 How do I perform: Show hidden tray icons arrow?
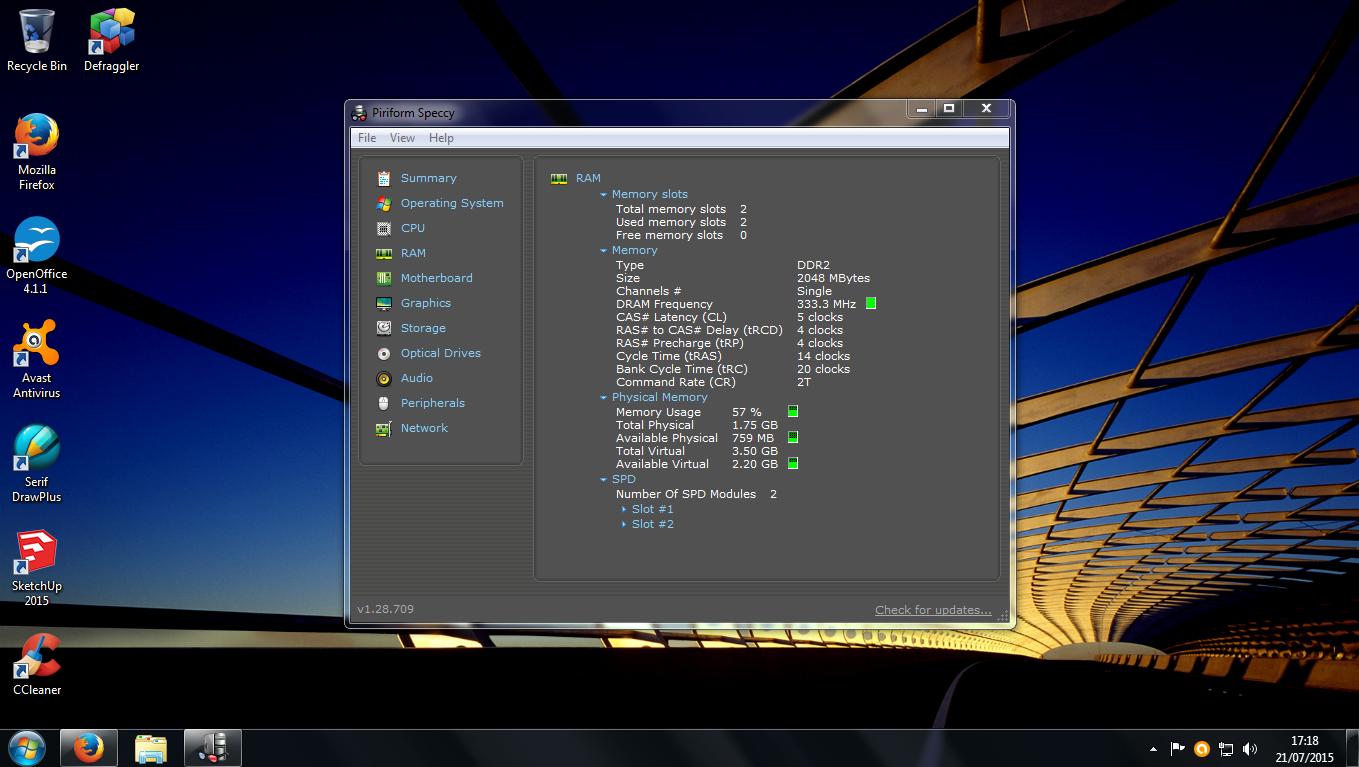click(1153, 748)
